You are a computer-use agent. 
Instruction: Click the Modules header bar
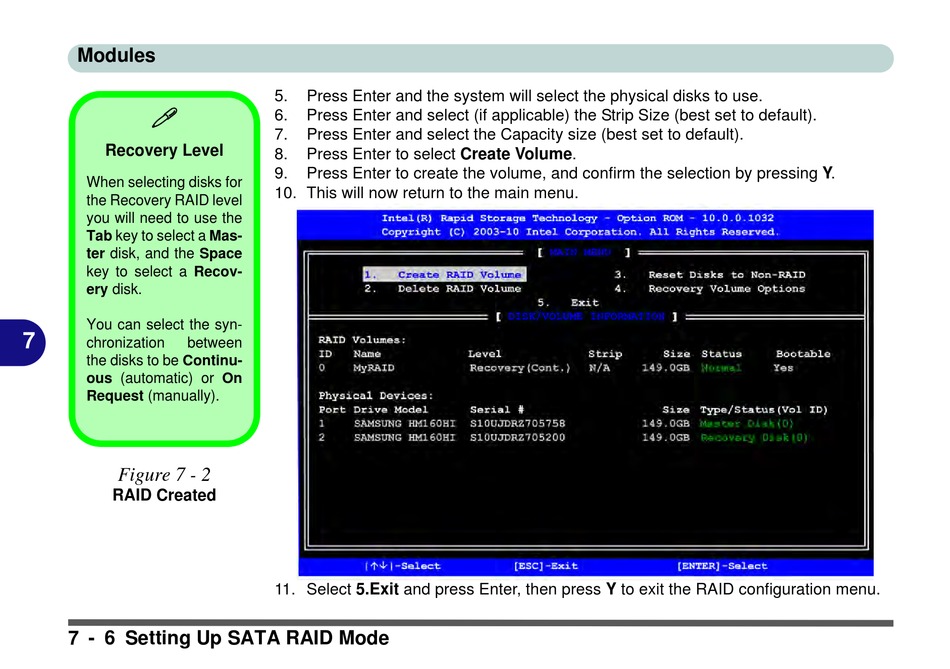pos(480,56)
